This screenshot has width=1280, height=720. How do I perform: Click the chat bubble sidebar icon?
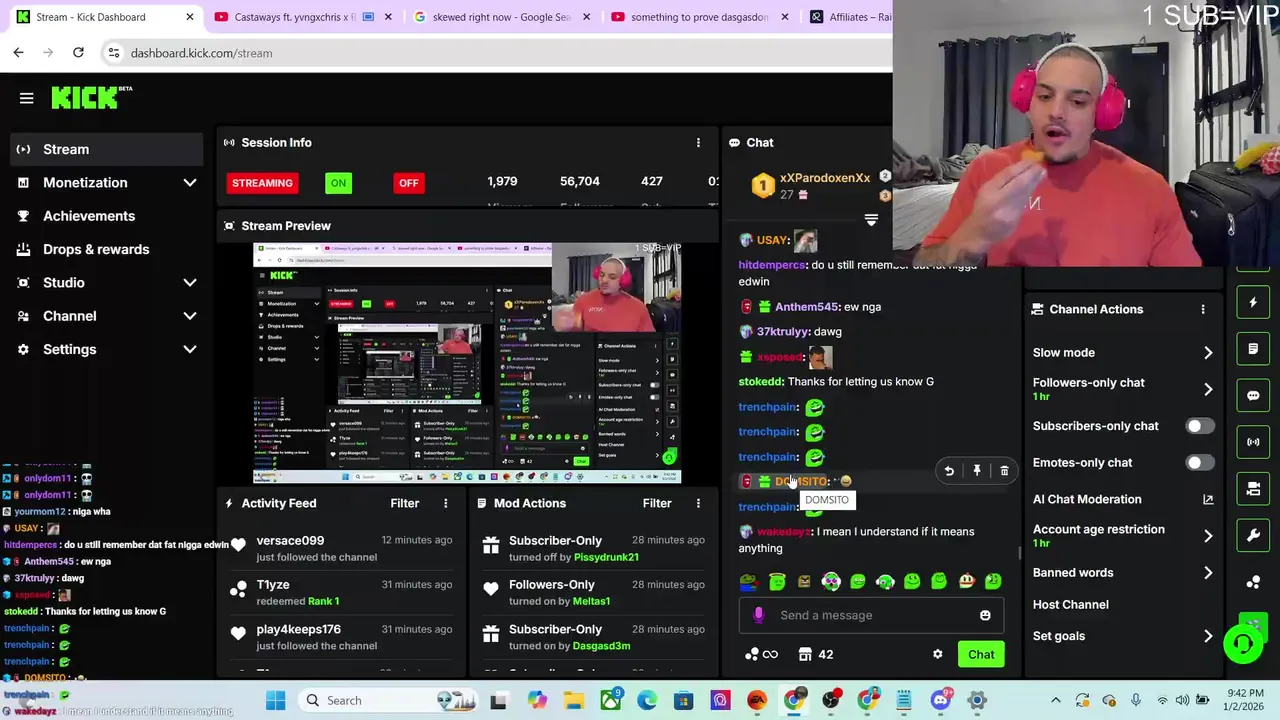(x=1253, y=395)
